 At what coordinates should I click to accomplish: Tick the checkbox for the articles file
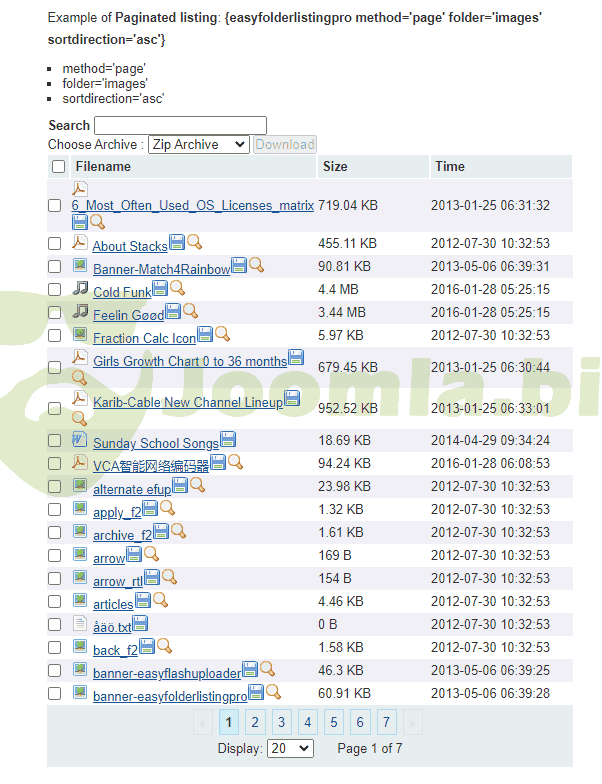pyautogui.click(x=55, y=603)
